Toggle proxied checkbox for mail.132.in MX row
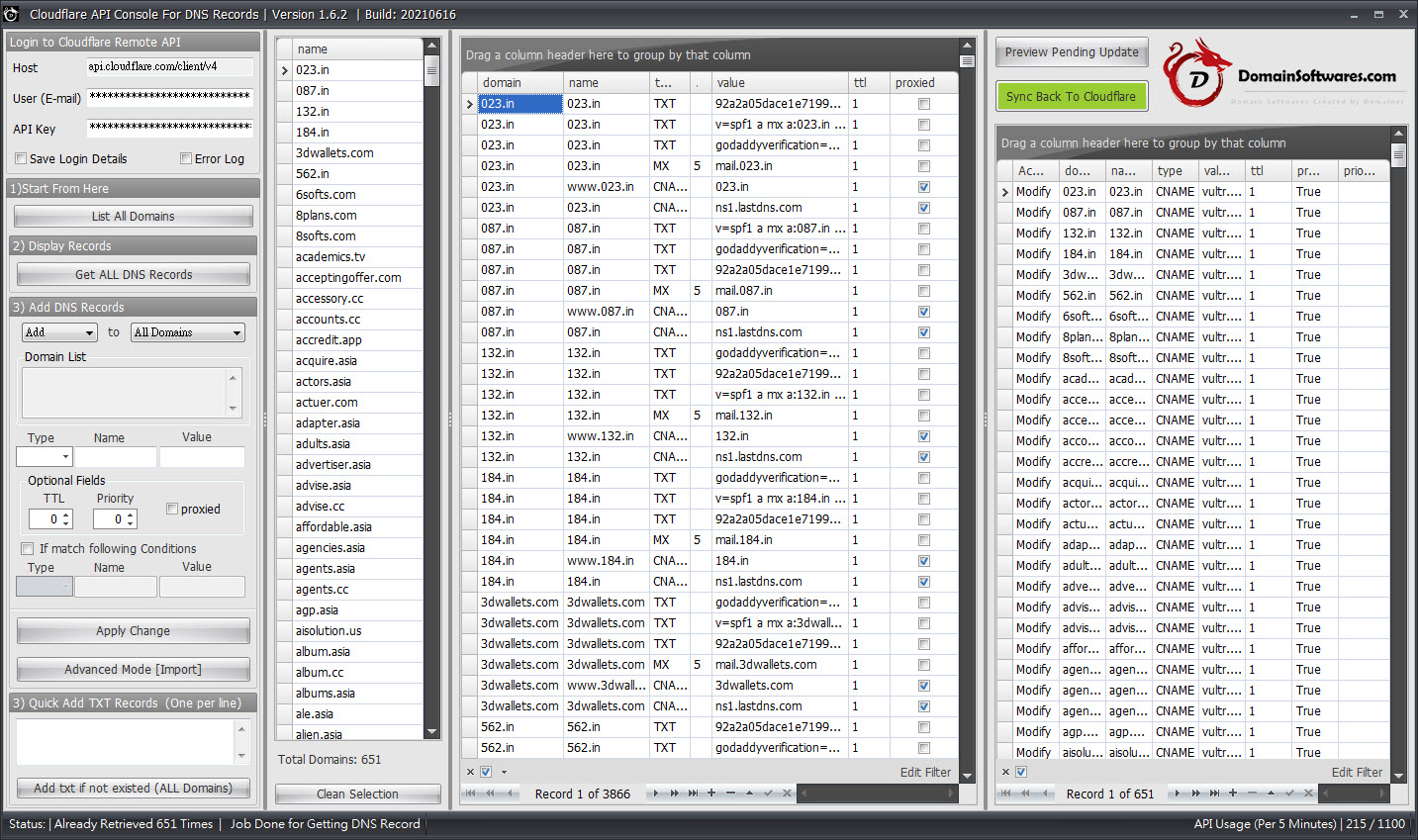Screen dimensions: 1418x840 (924, 416)
